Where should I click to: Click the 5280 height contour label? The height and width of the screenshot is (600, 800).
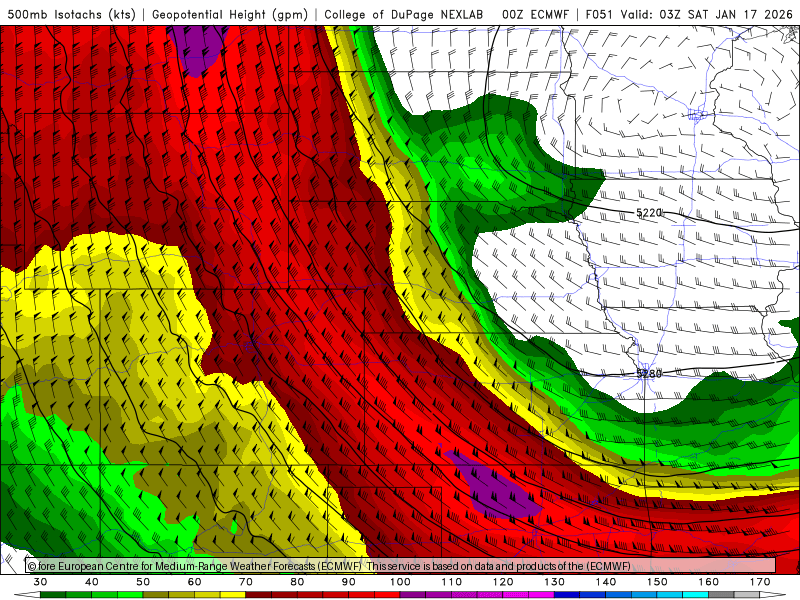(x=648, y=374)
